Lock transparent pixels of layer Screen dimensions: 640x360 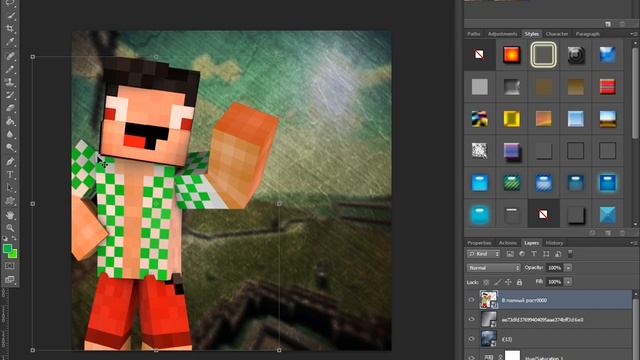[486, 282]
